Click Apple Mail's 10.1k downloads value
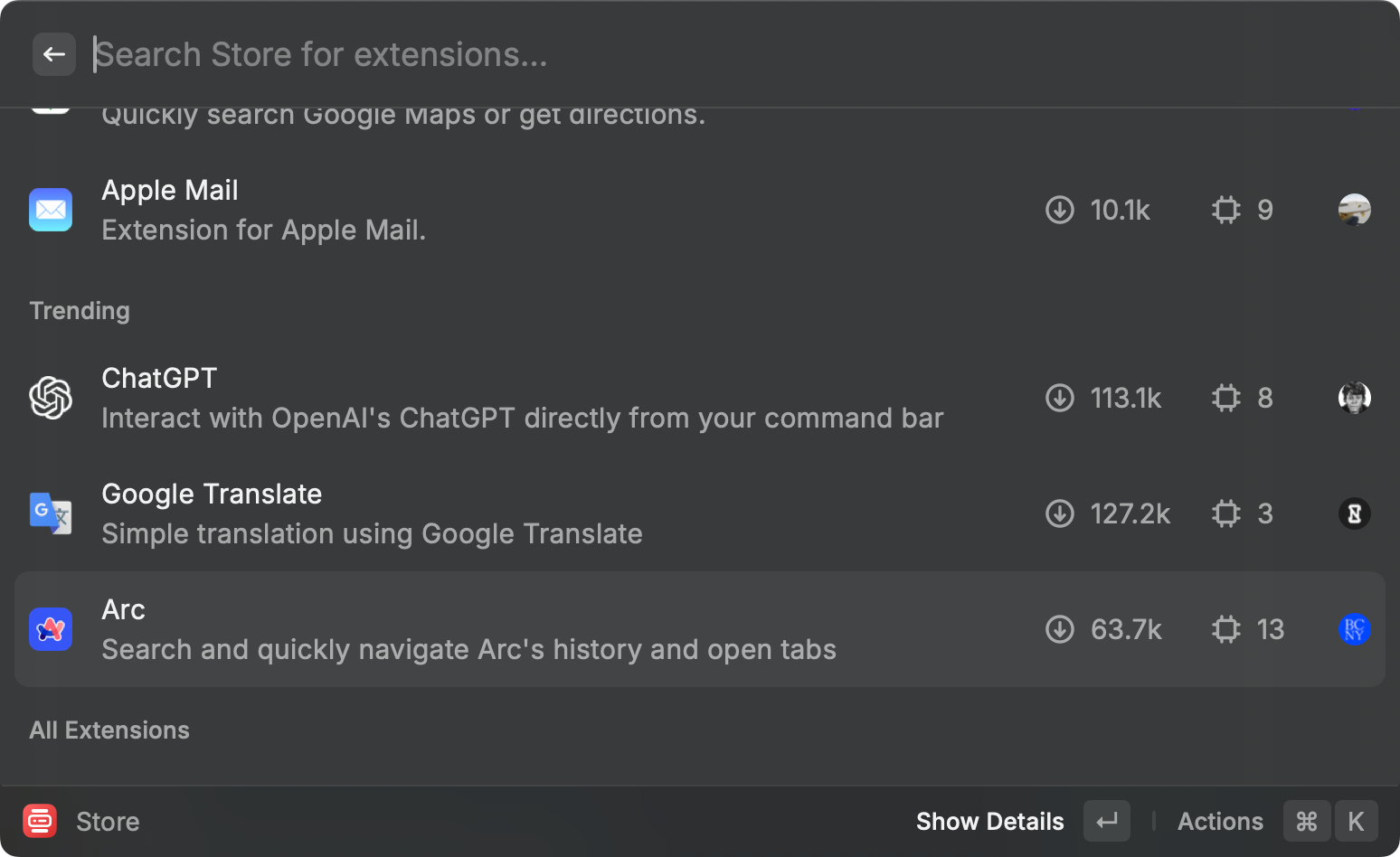This screenshot has height=857, width=1400. [x=1121, y=211]
